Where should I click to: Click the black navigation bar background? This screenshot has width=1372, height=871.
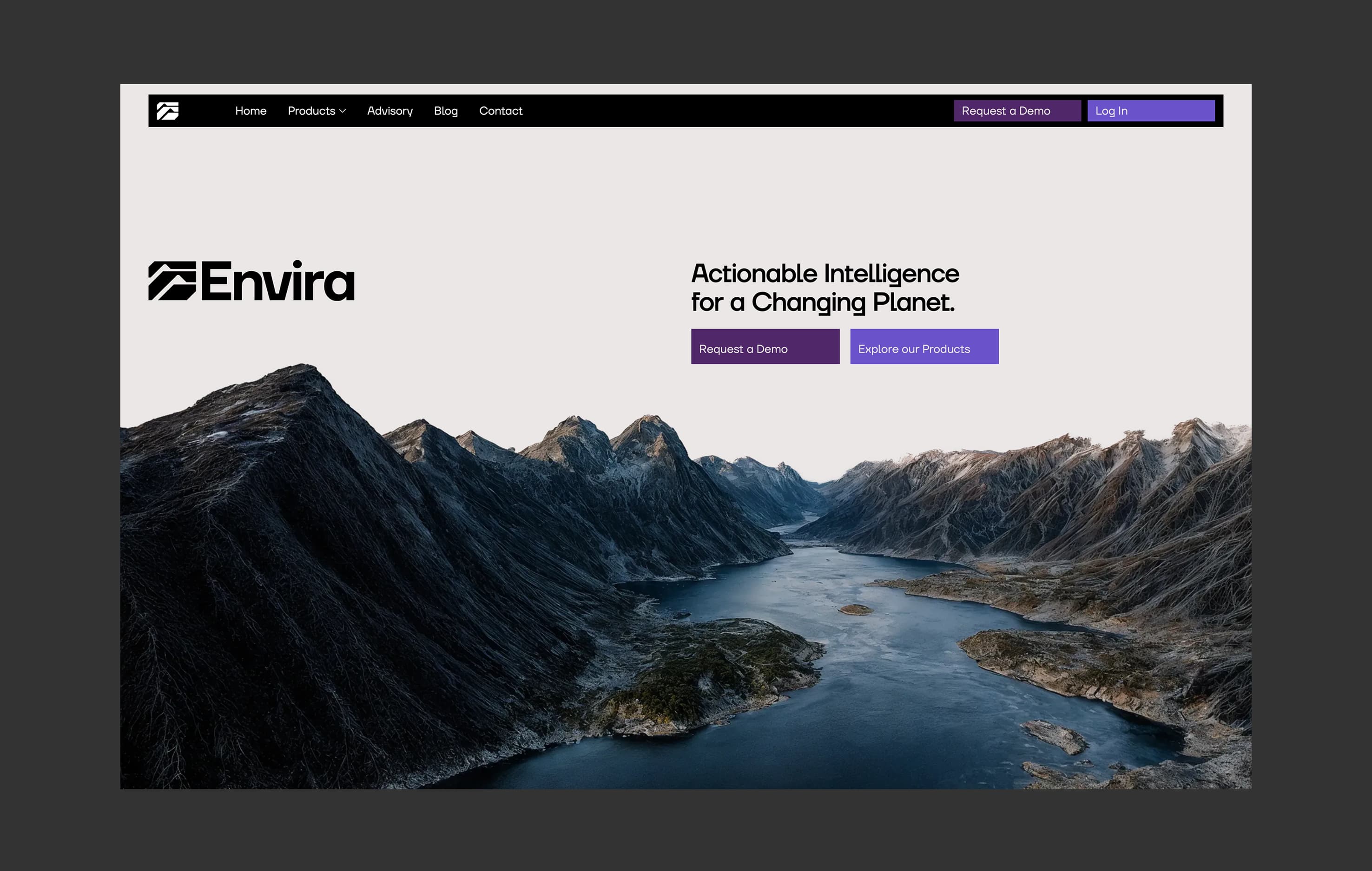coord(741,111)
